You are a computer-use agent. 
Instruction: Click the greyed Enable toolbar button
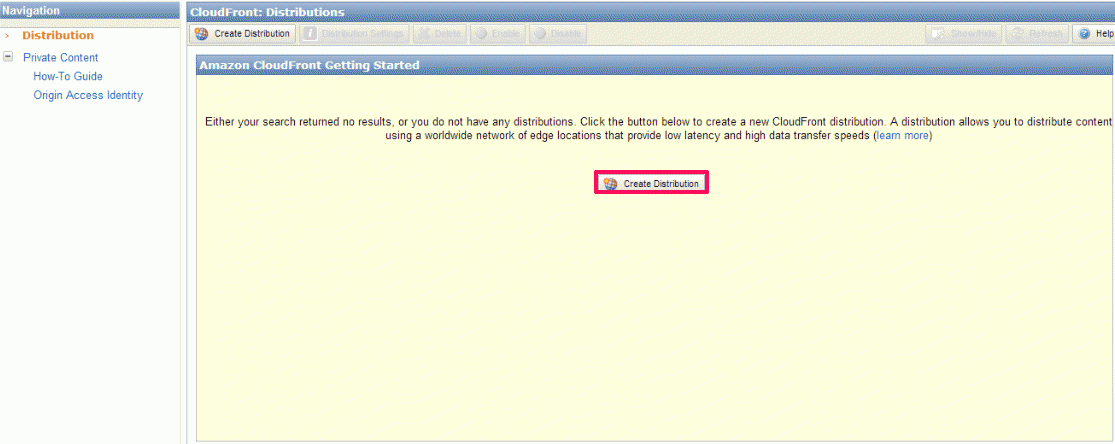[498, 33]
